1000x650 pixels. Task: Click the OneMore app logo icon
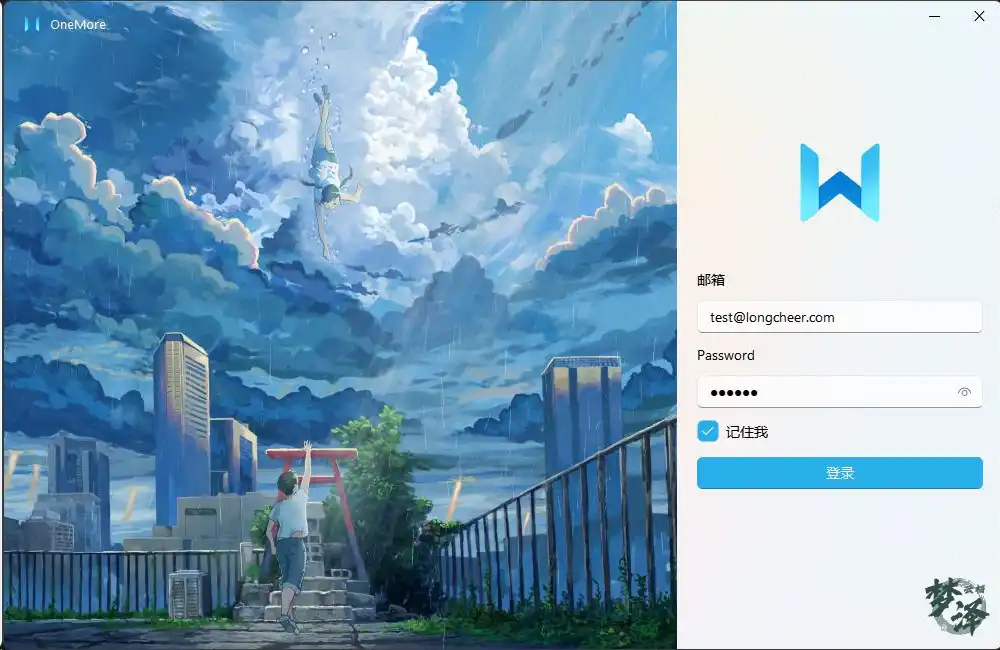(x=32, y=24)
